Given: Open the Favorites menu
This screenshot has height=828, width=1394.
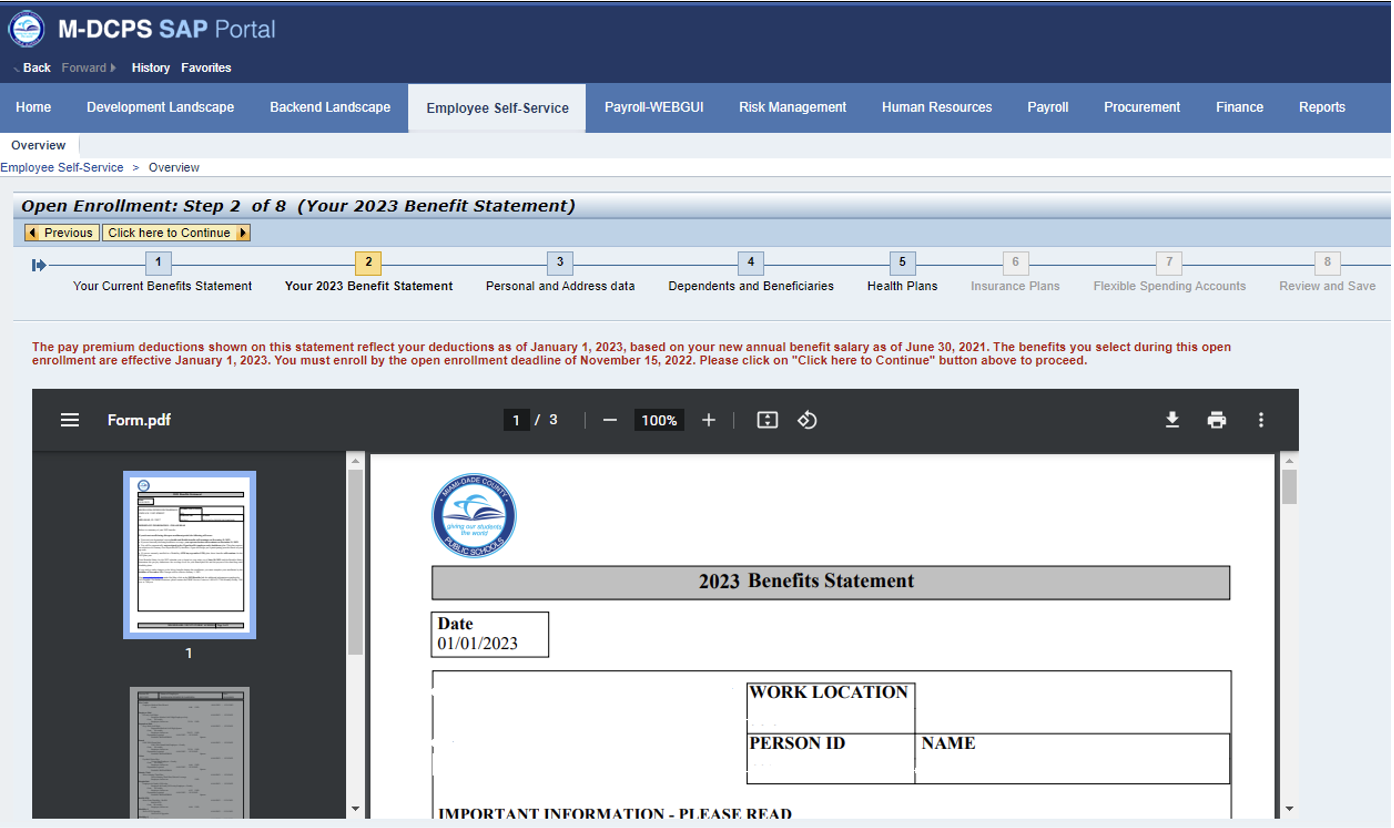Looking at the screenshot, I should click(206, 67).
